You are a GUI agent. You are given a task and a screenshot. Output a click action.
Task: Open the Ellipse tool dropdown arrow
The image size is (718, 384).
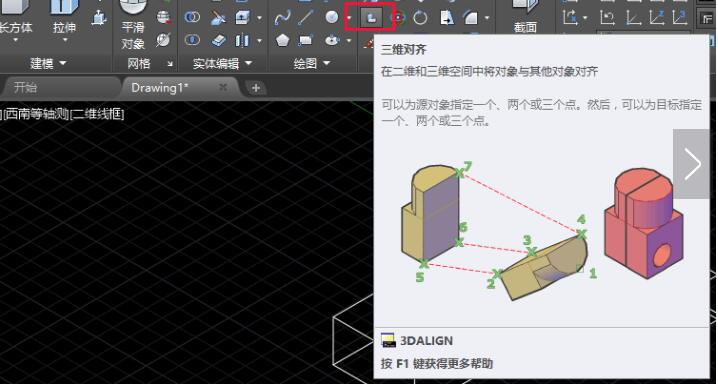point(349,41)
